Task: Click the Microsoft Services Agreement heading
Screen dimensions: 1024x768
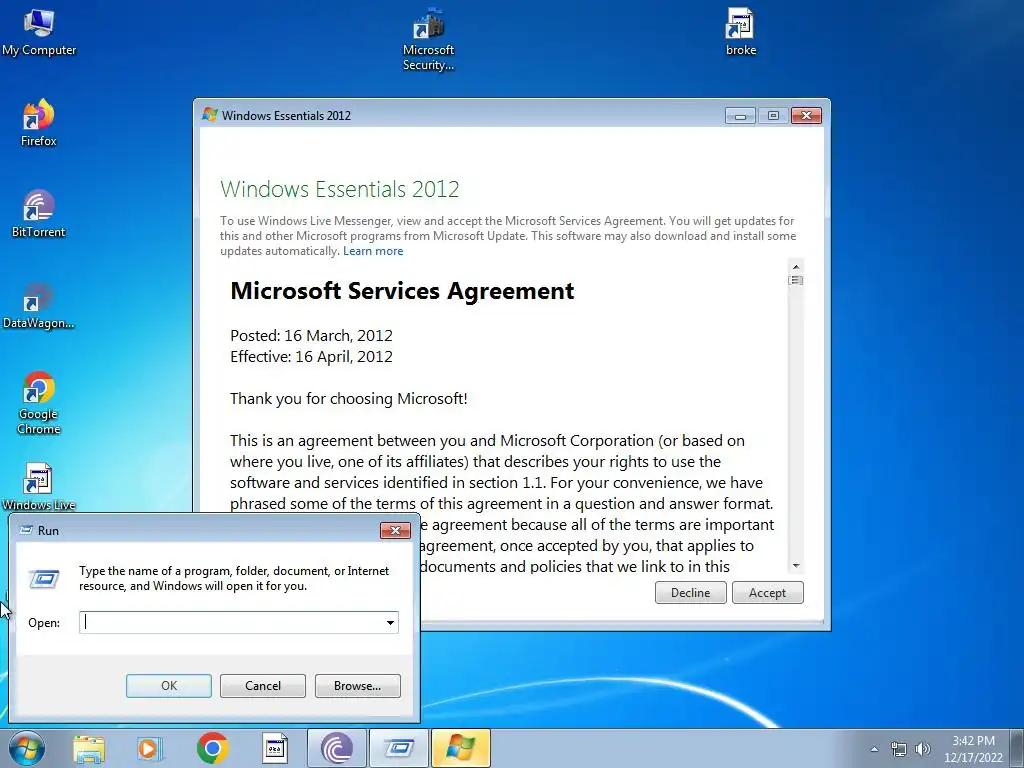Action: [x=402, y=291]
